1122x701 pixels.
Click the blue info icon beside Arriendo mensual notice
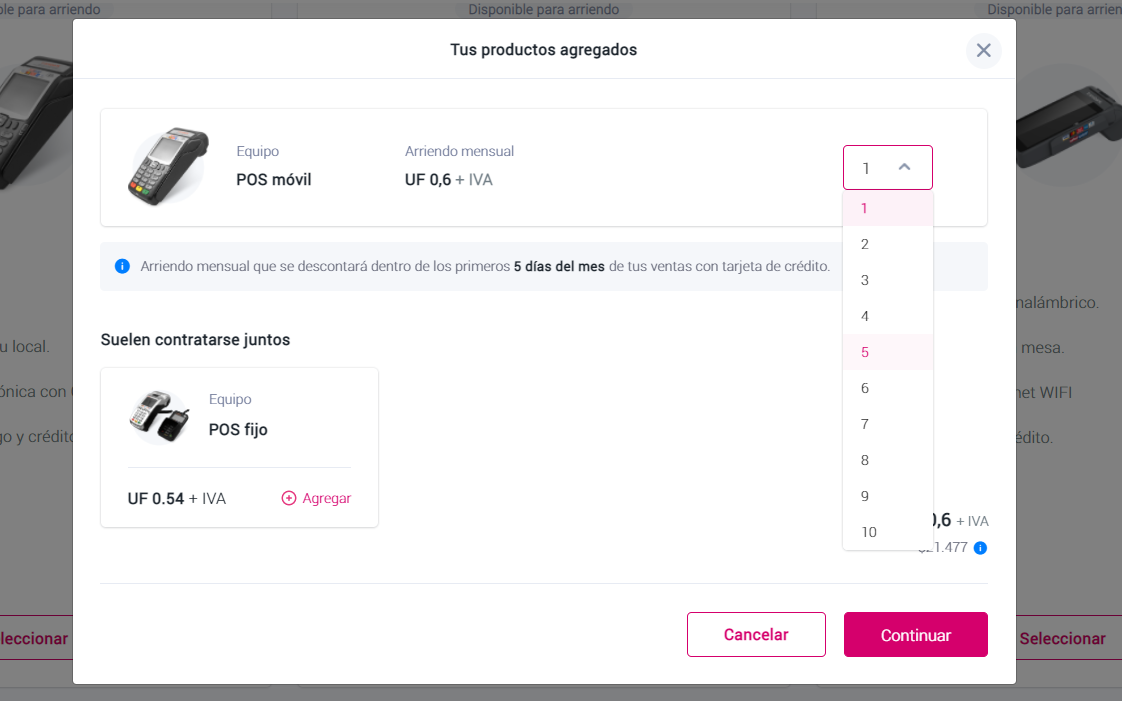122,266
